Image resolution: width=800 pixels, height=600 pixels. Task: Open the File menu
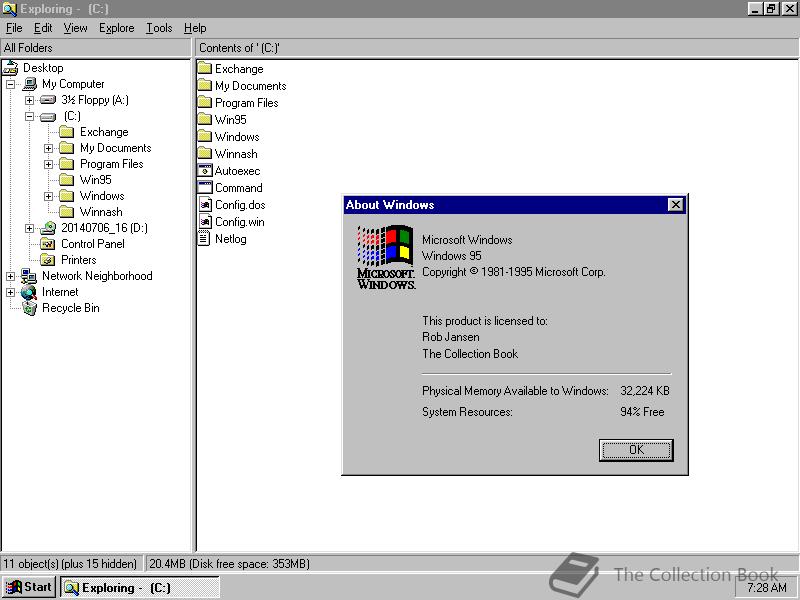tap(14, 28)
